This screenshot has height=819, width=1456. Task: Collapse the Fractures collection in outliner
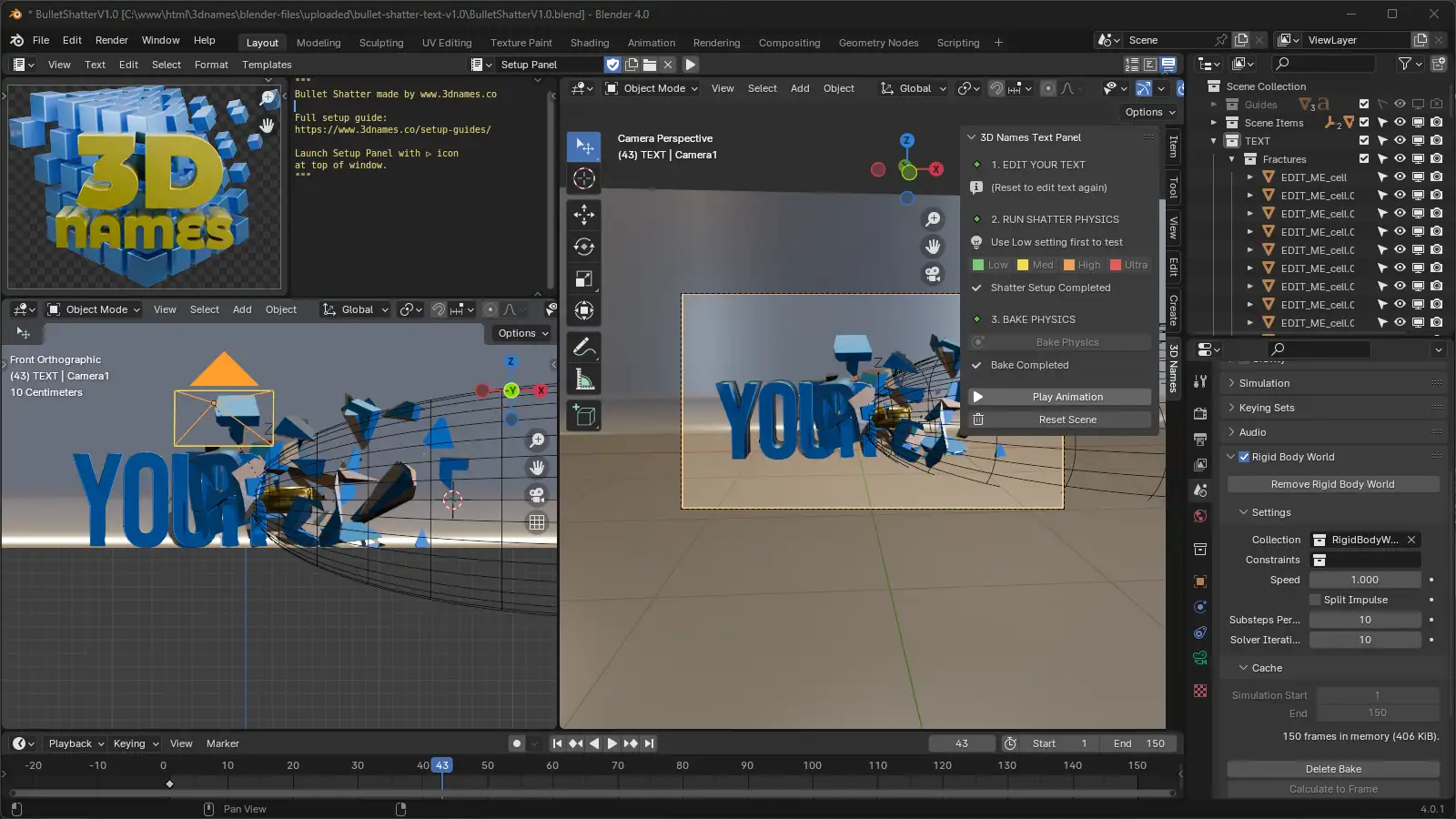[x=1232, y=159]
